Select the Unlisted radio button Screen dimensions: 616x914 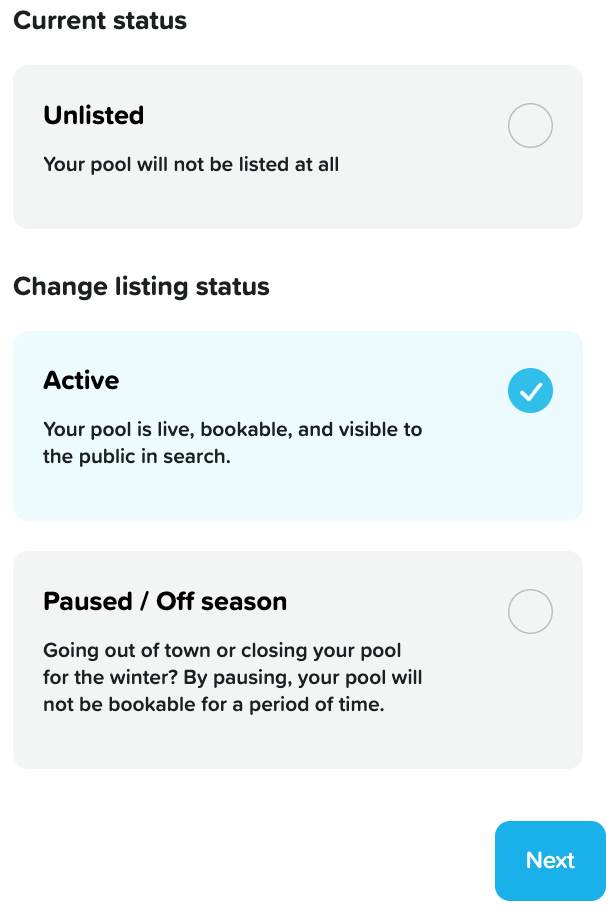pyautogui.click(x=530, y=126)
